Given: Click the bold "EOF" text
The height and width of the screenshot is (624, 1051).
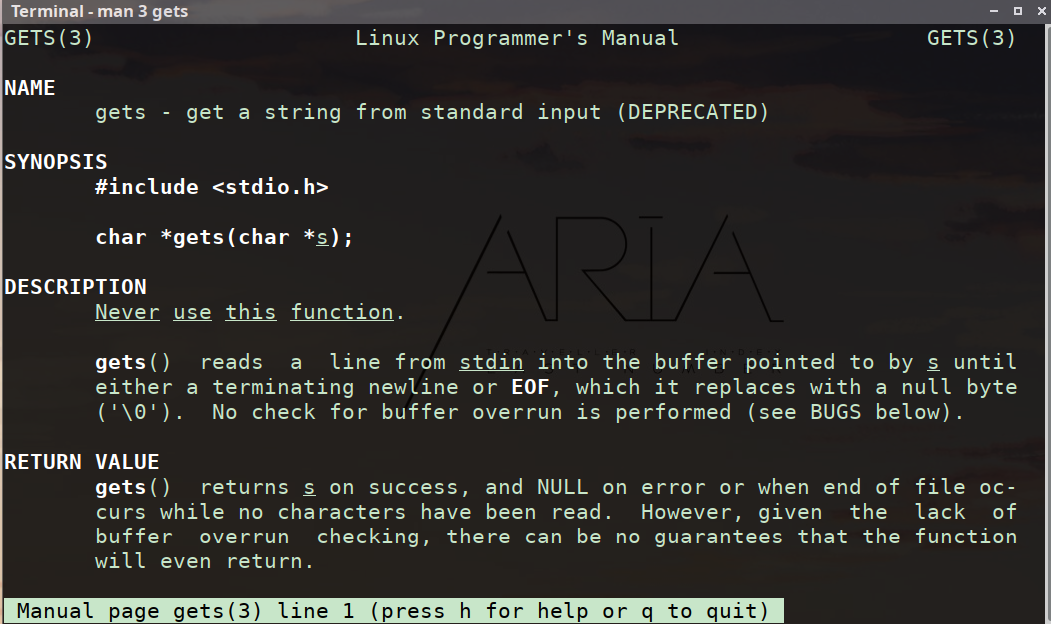Looking at the screenshot, I should (530, 387).
